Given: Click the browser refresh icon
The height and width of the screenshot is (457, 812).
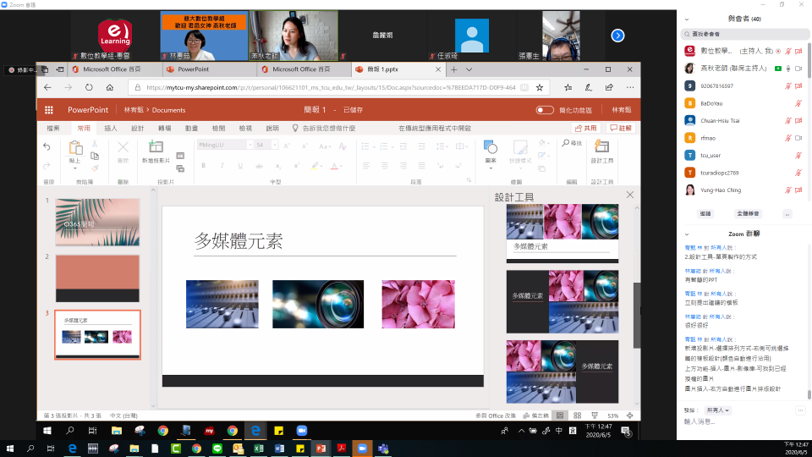Looking at the screenshot, I should point(88,88).
